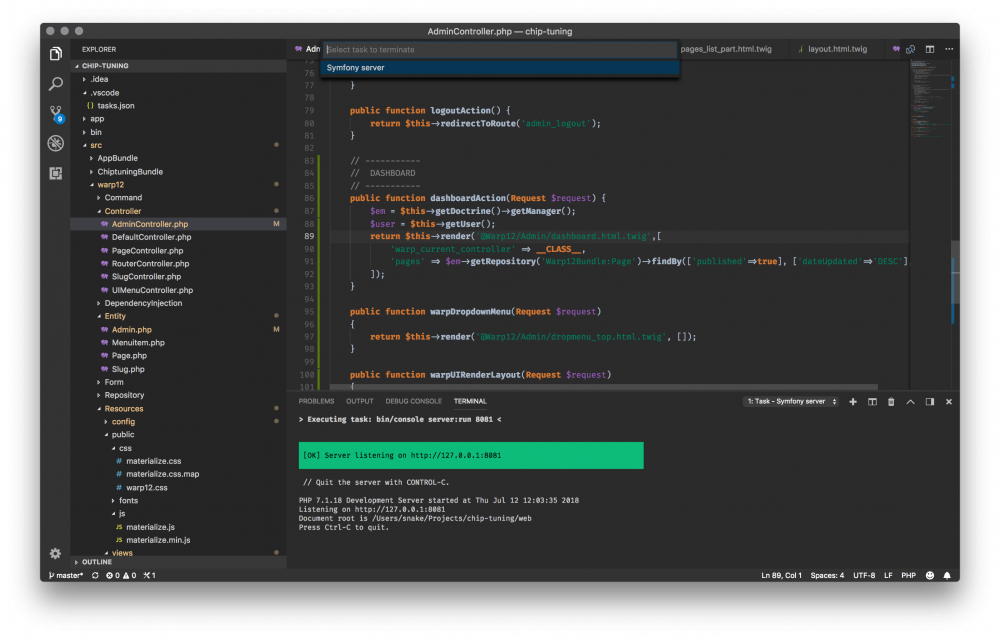Open Source Control view with badge

pyautogui.click(x=56, y=113)
